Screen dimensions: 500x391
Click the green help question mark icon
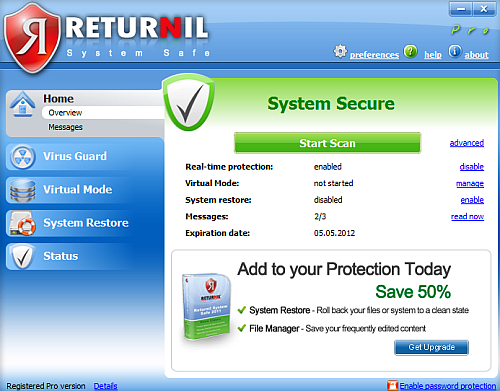click(411, 52)
